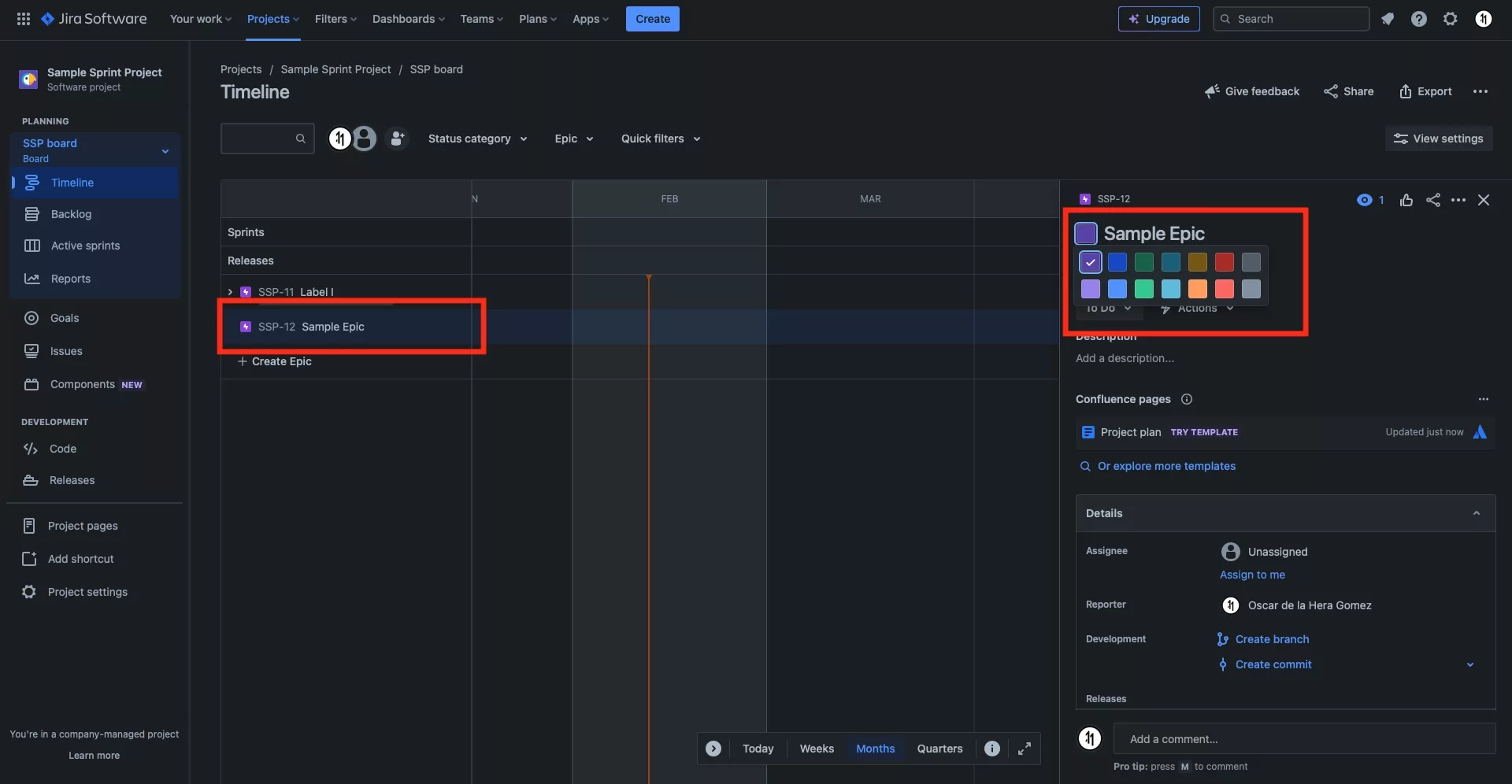Collapse the Details section

point(1477,513)
